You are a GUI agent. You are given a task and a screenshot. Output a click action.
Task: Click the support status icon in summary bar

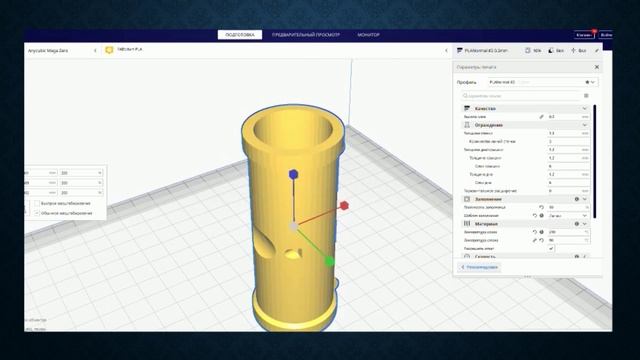(x=551, y=50)
